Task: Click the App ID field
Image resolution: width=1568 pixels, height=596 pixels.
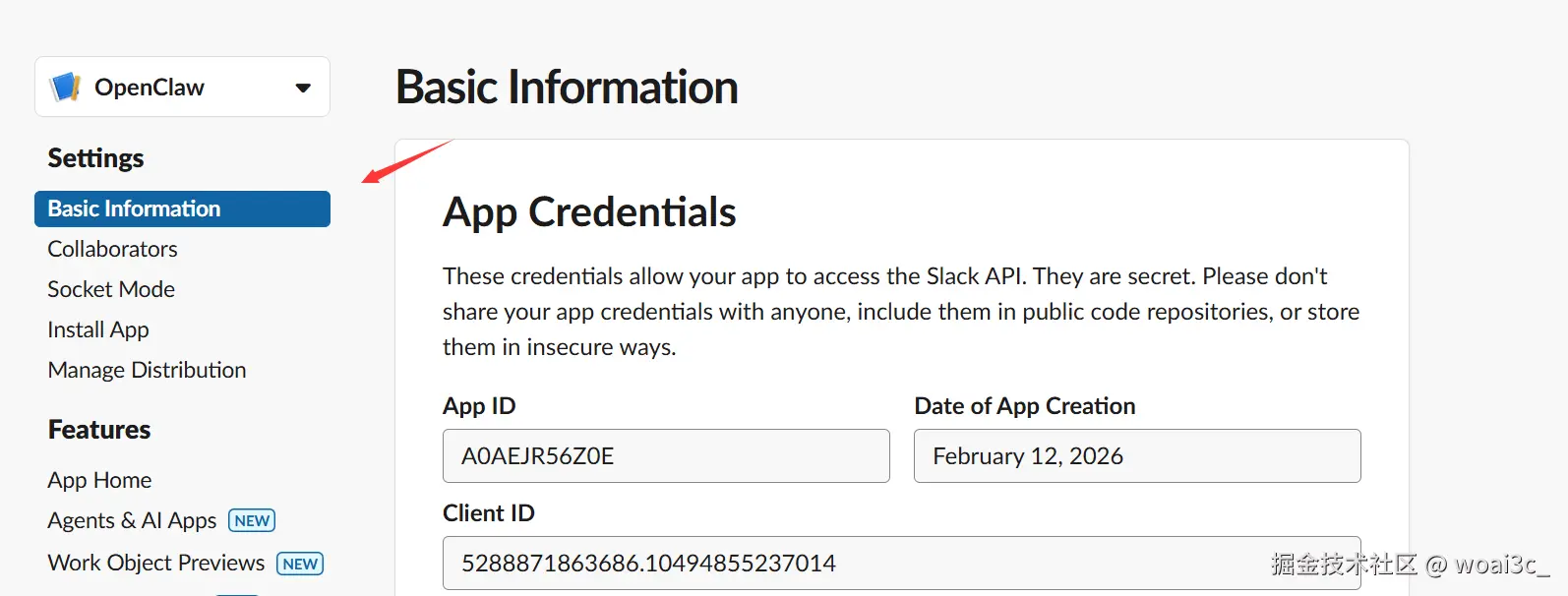Action: pos(666,456)
